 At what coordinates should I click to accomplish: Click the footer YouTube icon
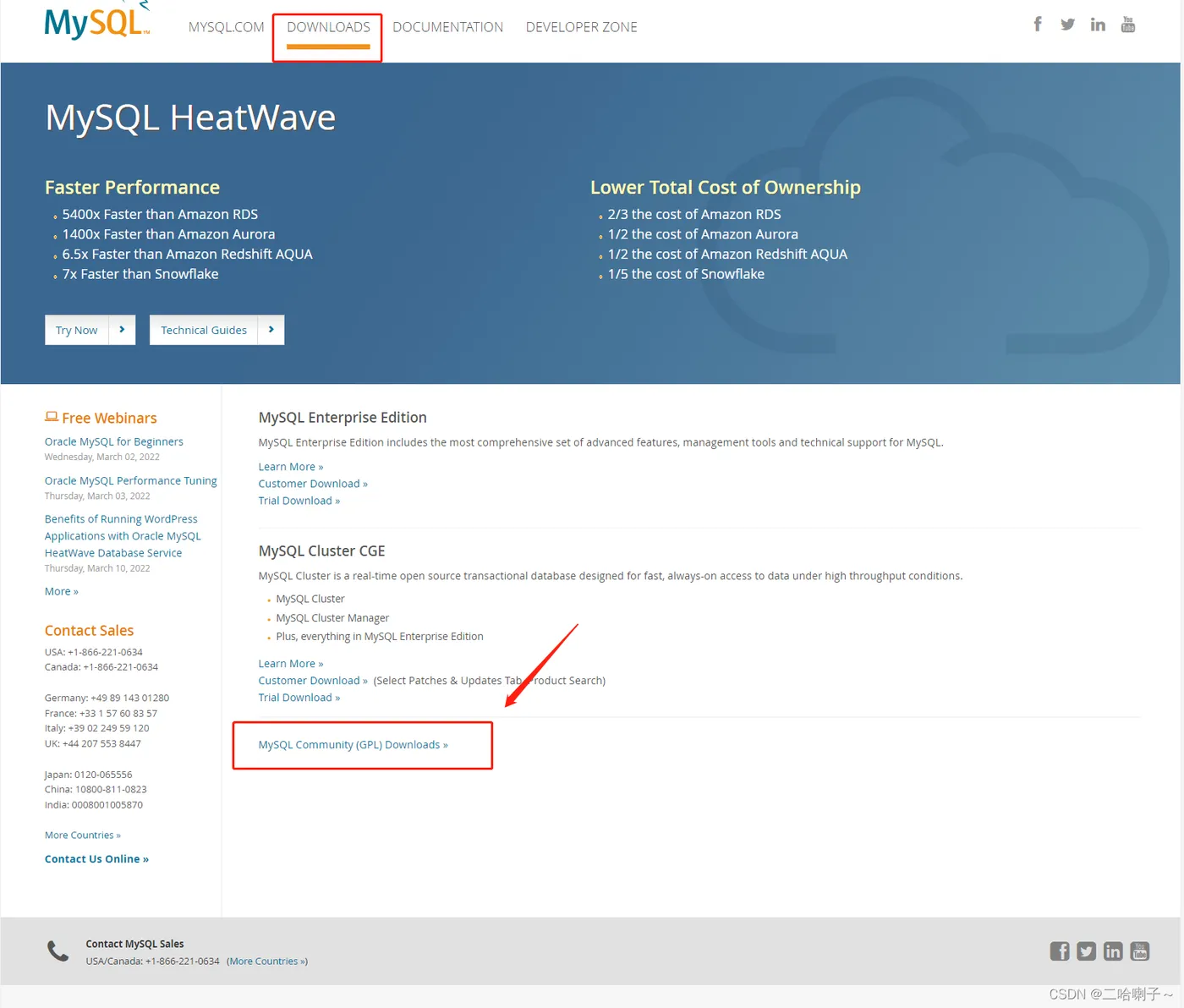coord(1140,951)
